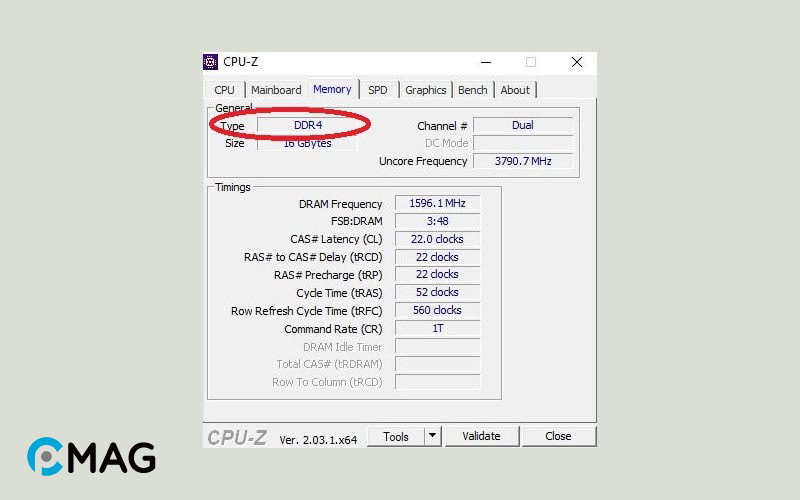The width and height of the screenshot is (800, 500).
Task: Click the empty DC Mode field
Action: point(523,143)
